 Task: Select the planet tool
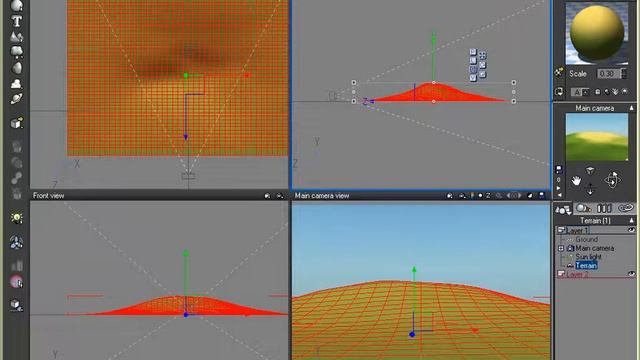(x=17, y=99)
